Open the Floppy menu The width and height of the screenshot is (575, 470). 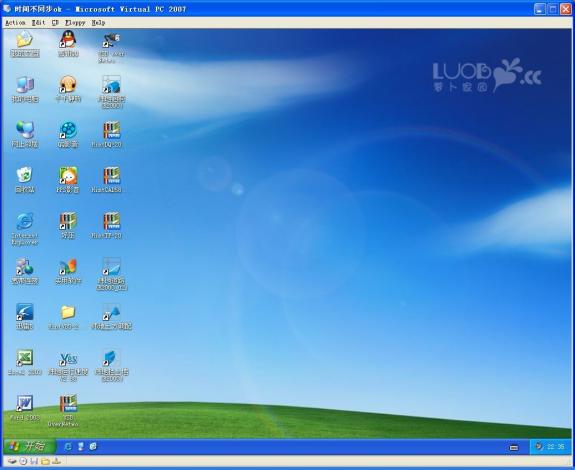click(x=75, y=23)
